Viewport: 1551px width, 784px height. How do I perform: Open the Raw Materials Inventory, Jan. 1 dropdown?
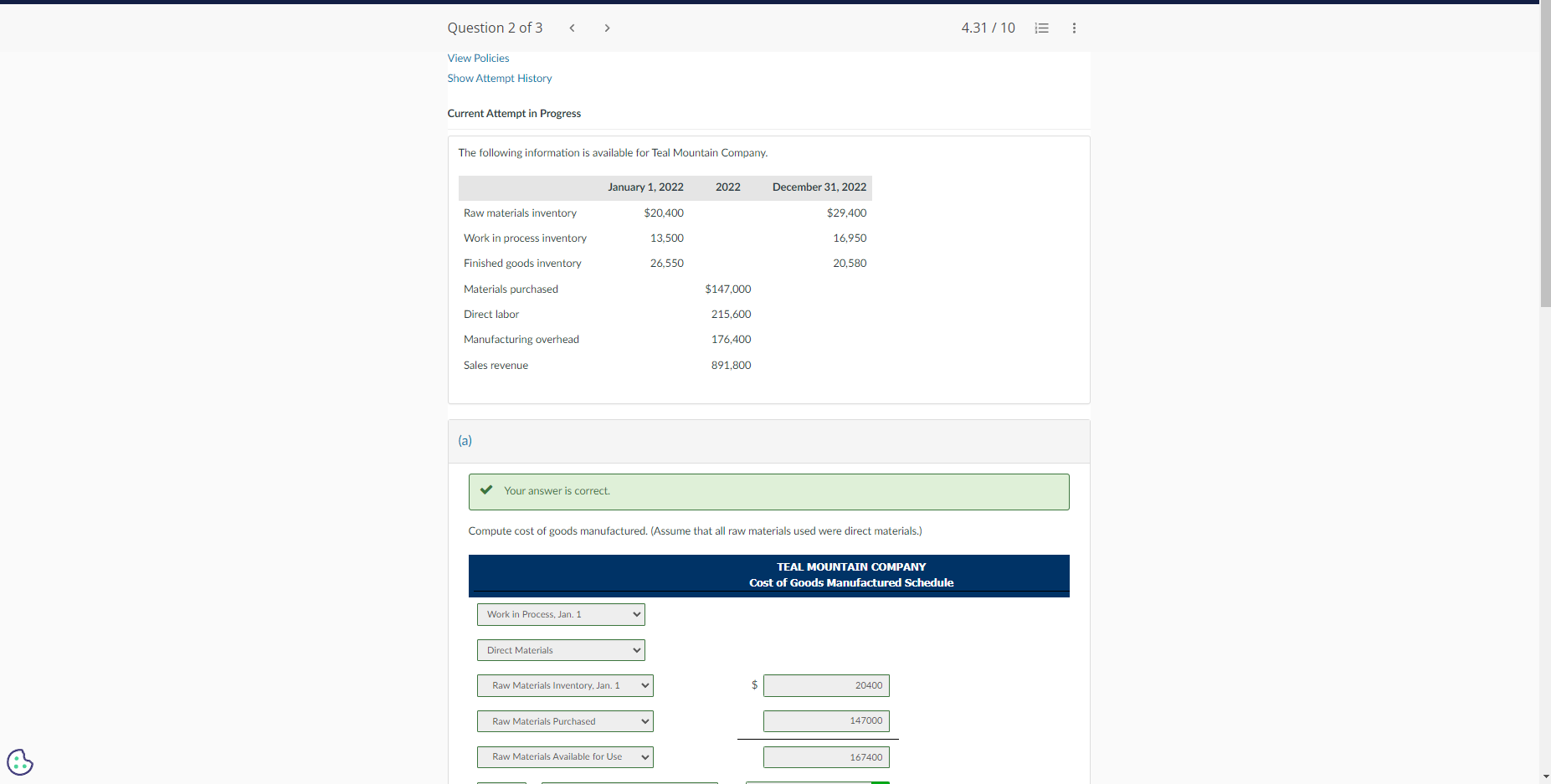click(565, 685)
